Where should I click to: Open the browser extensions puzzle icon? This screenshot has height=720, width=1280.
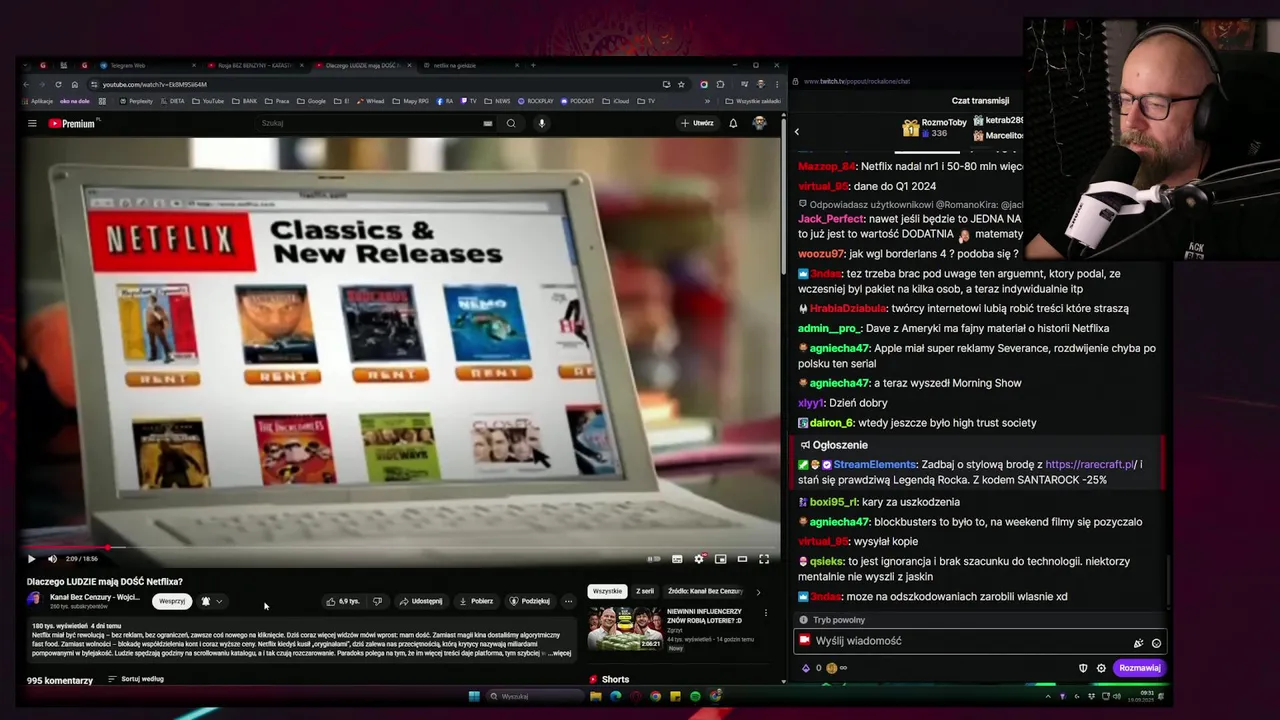[x=720, y=84]
